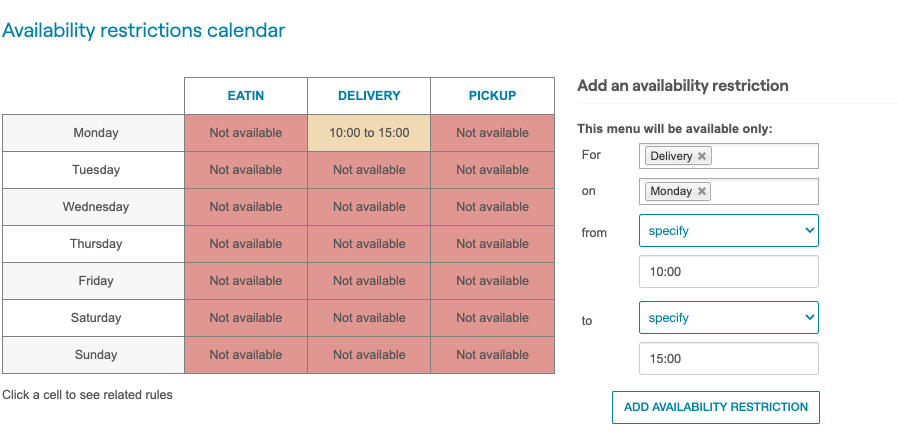Remove the Monday tag with its x icon
Viewport: 898px width, 446px height.
tap(702, 191)
